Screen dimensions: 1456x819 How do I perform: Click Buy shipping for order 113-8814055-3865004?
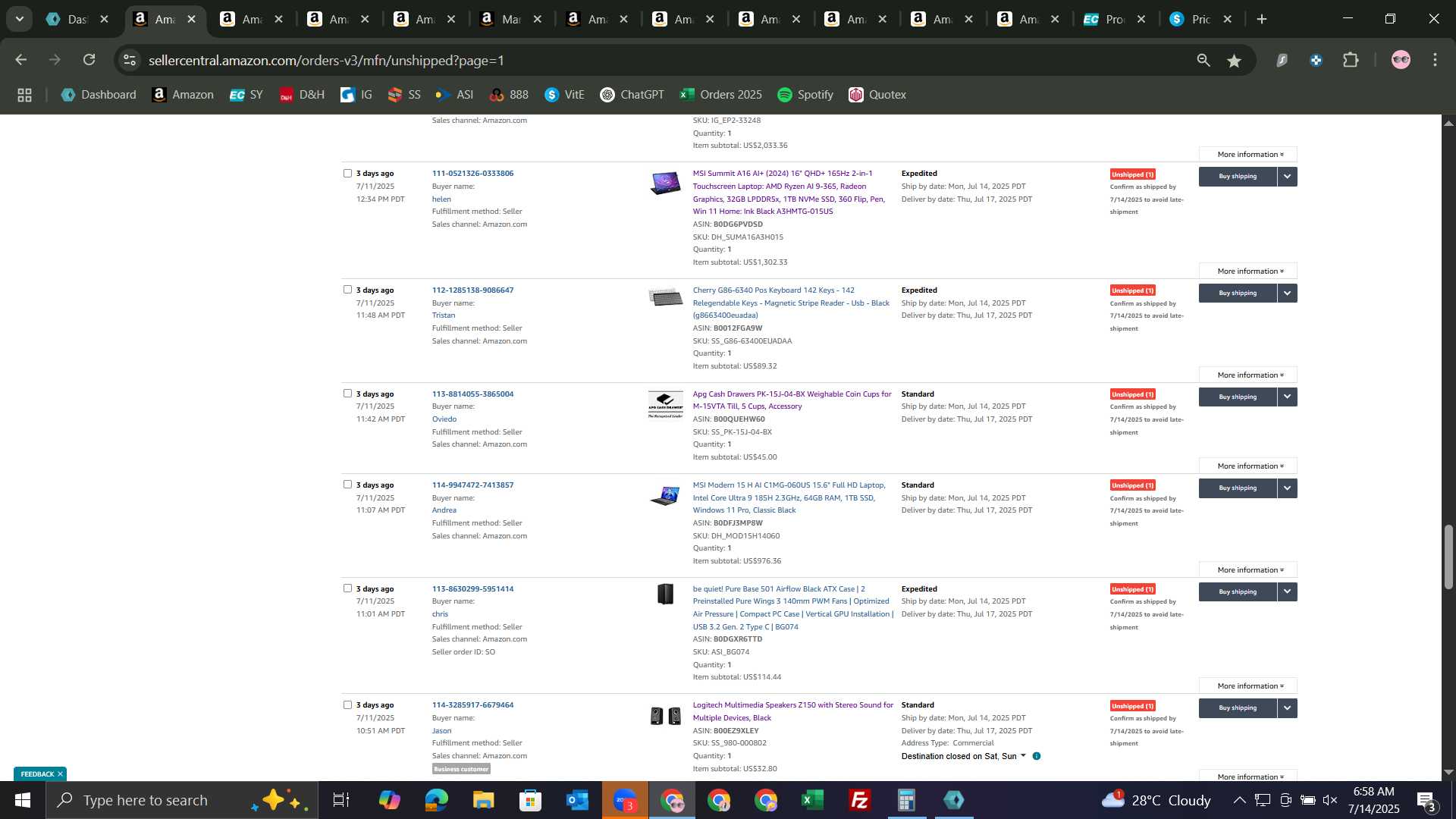(x=1238, y=397)
